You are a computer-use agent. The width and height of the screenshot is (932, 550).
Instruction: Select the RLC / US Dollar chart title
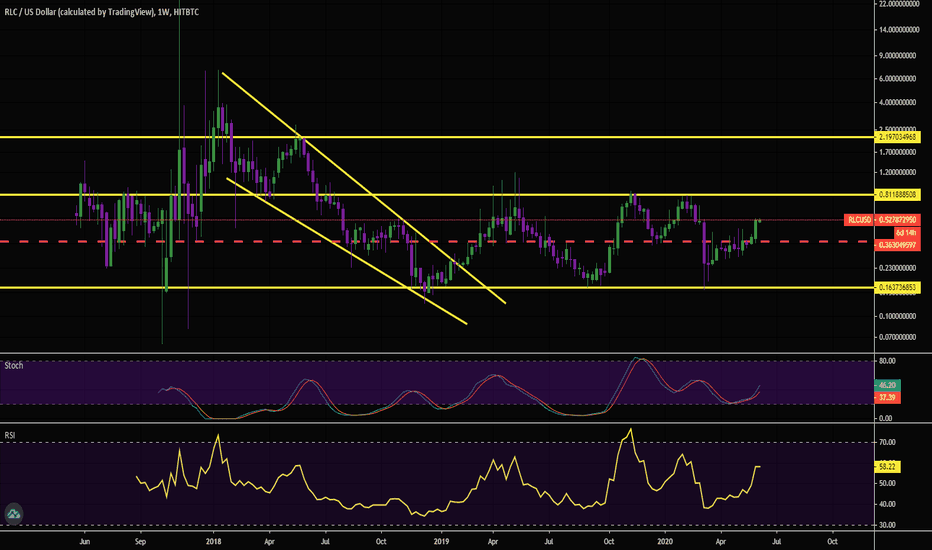coord(102,12)
